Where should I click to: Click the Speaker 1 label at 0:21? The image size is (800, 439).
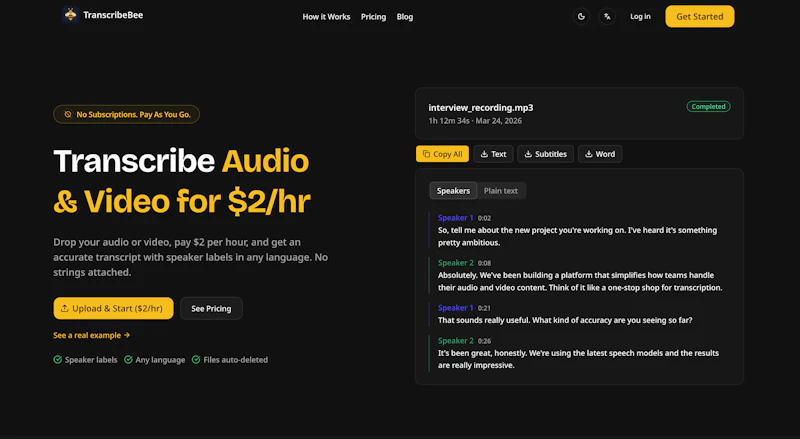point(456,308)
